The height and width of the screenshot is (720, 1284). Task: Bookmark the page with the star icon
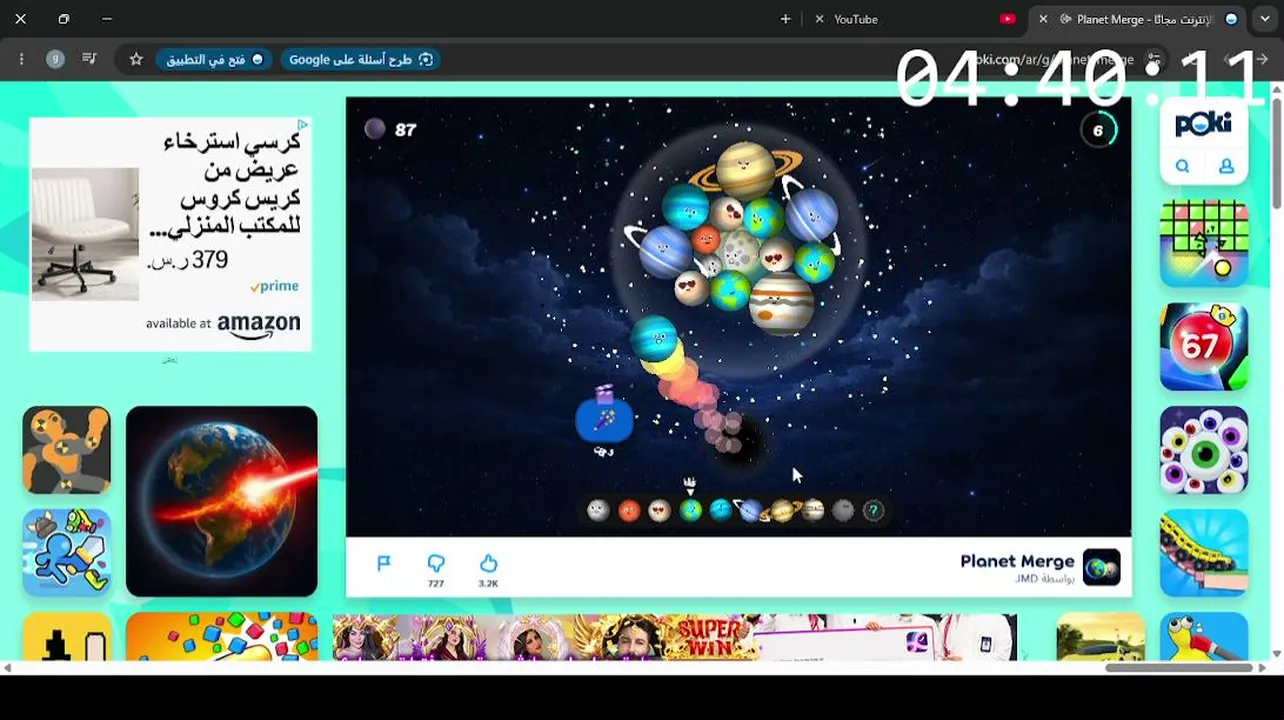[136, 59]
